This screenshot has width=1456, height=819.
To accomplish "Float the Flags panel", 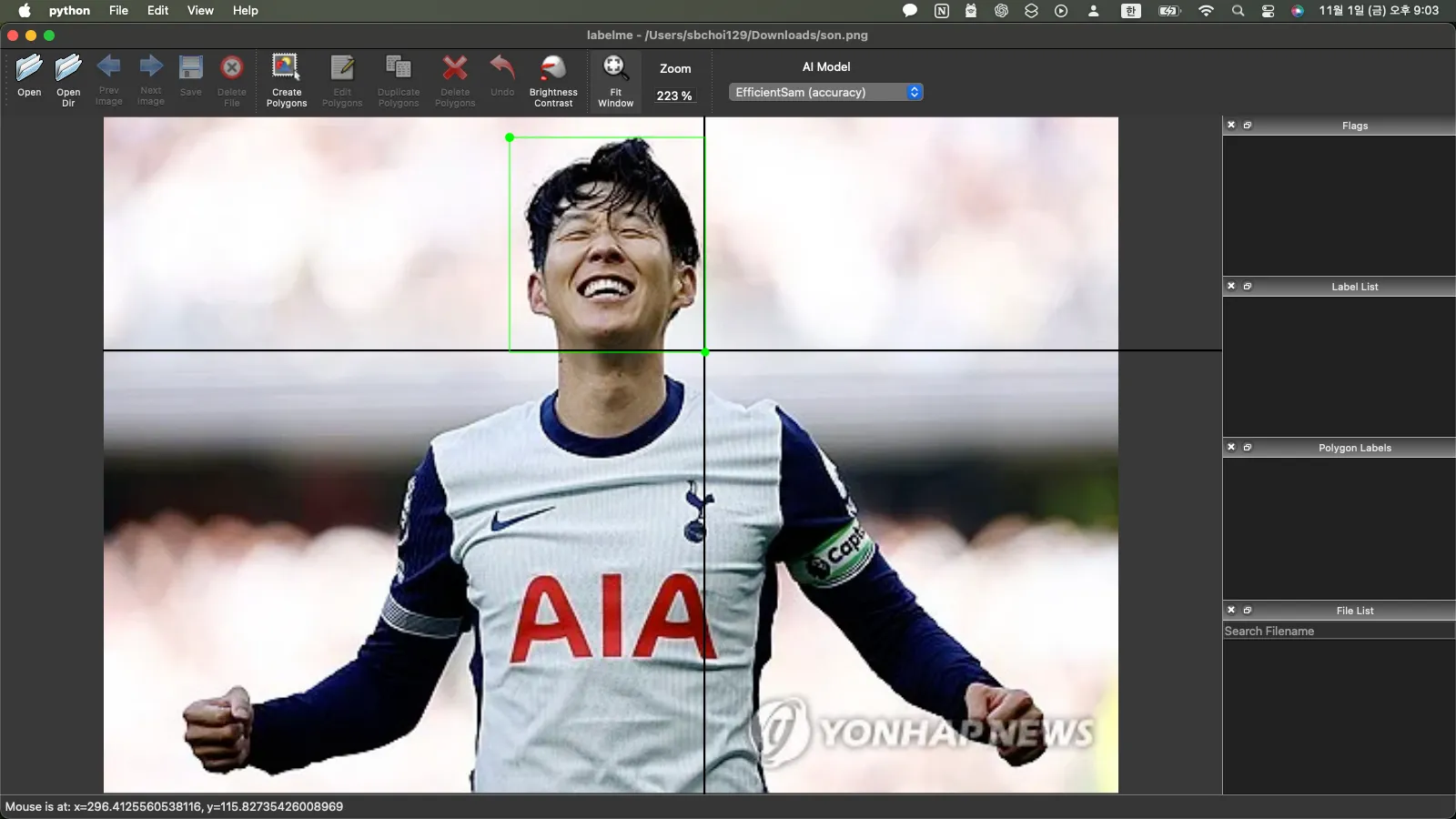I will 1248,125.
